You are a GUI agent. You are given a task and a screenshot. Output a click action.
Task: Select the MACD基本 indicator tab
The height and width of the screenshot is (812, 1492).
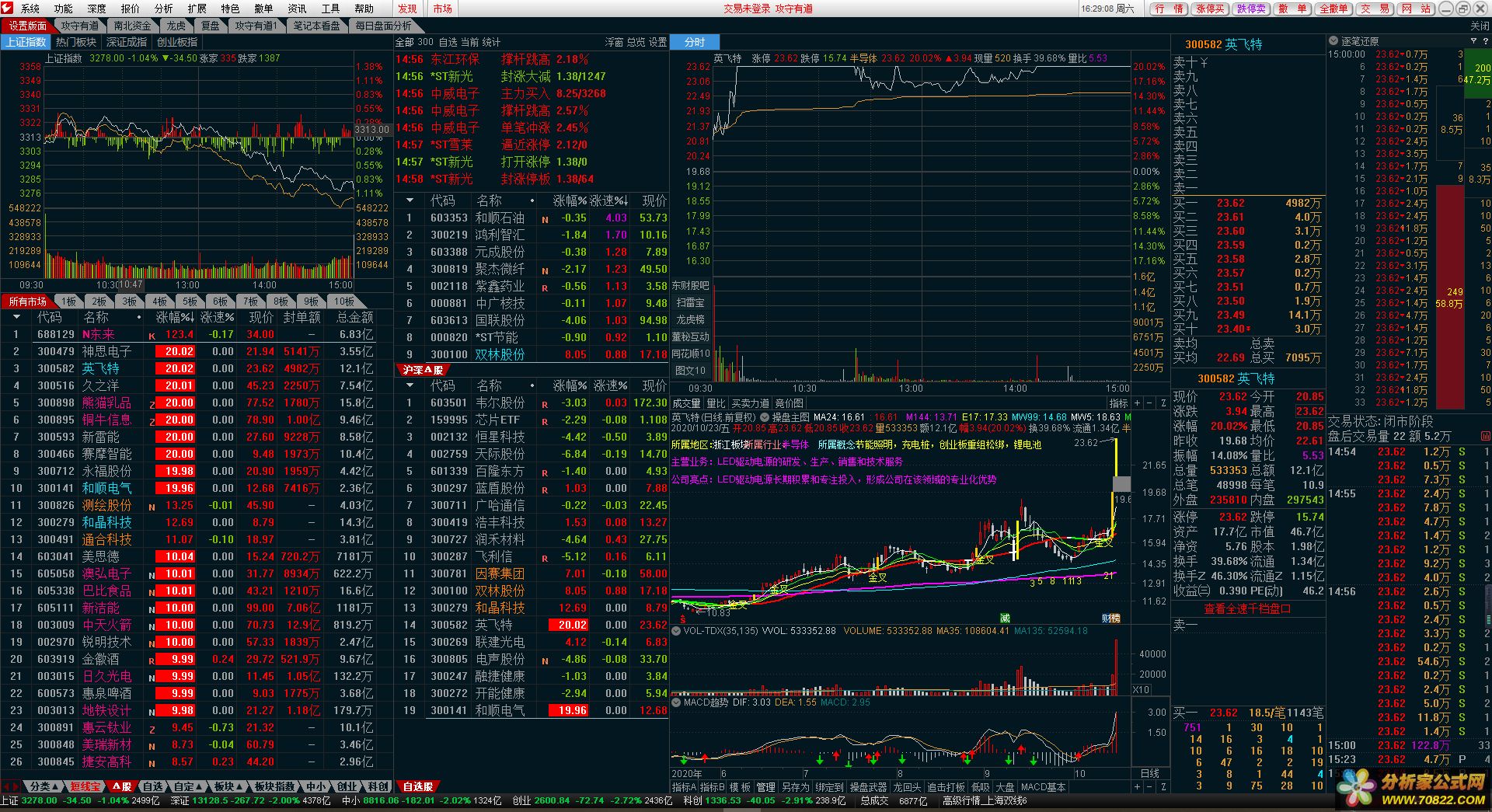tap(1043, 787)
